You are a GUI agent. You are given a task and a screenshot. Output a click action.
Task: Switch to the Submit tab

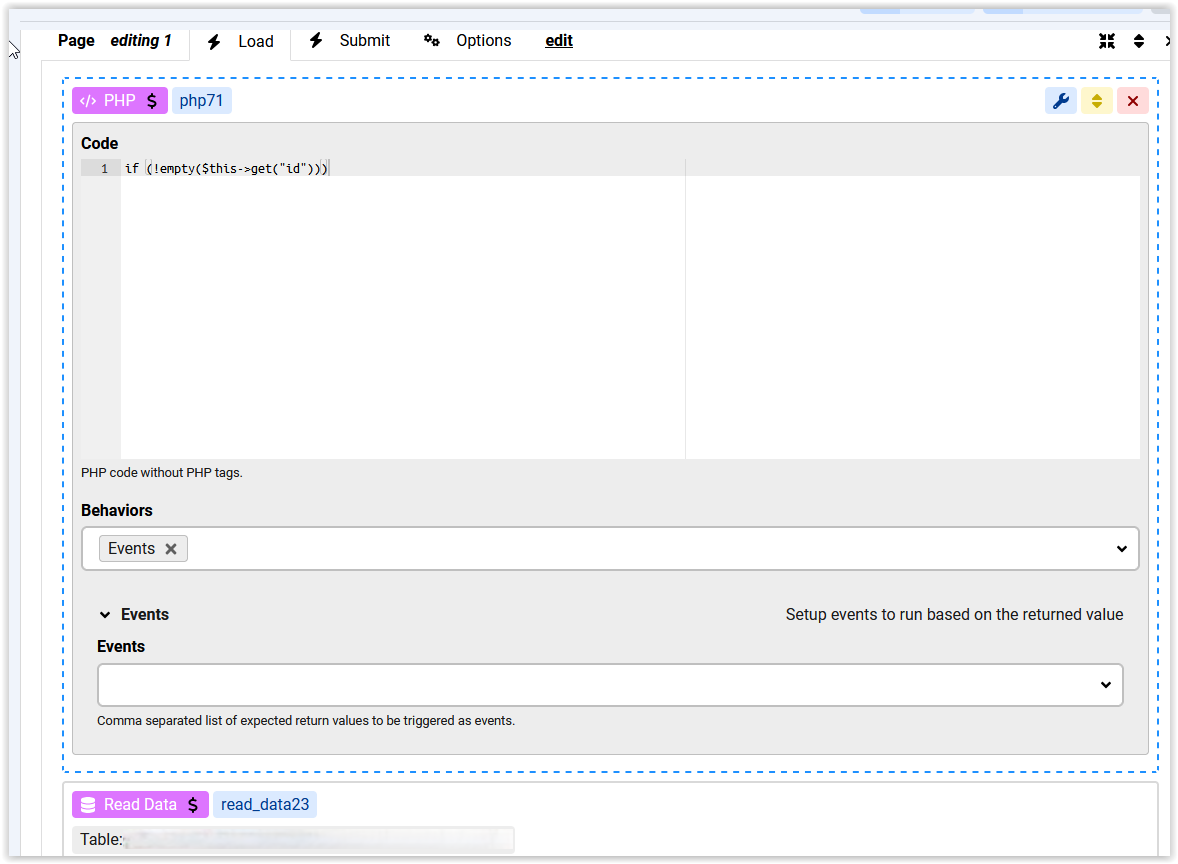350,41
